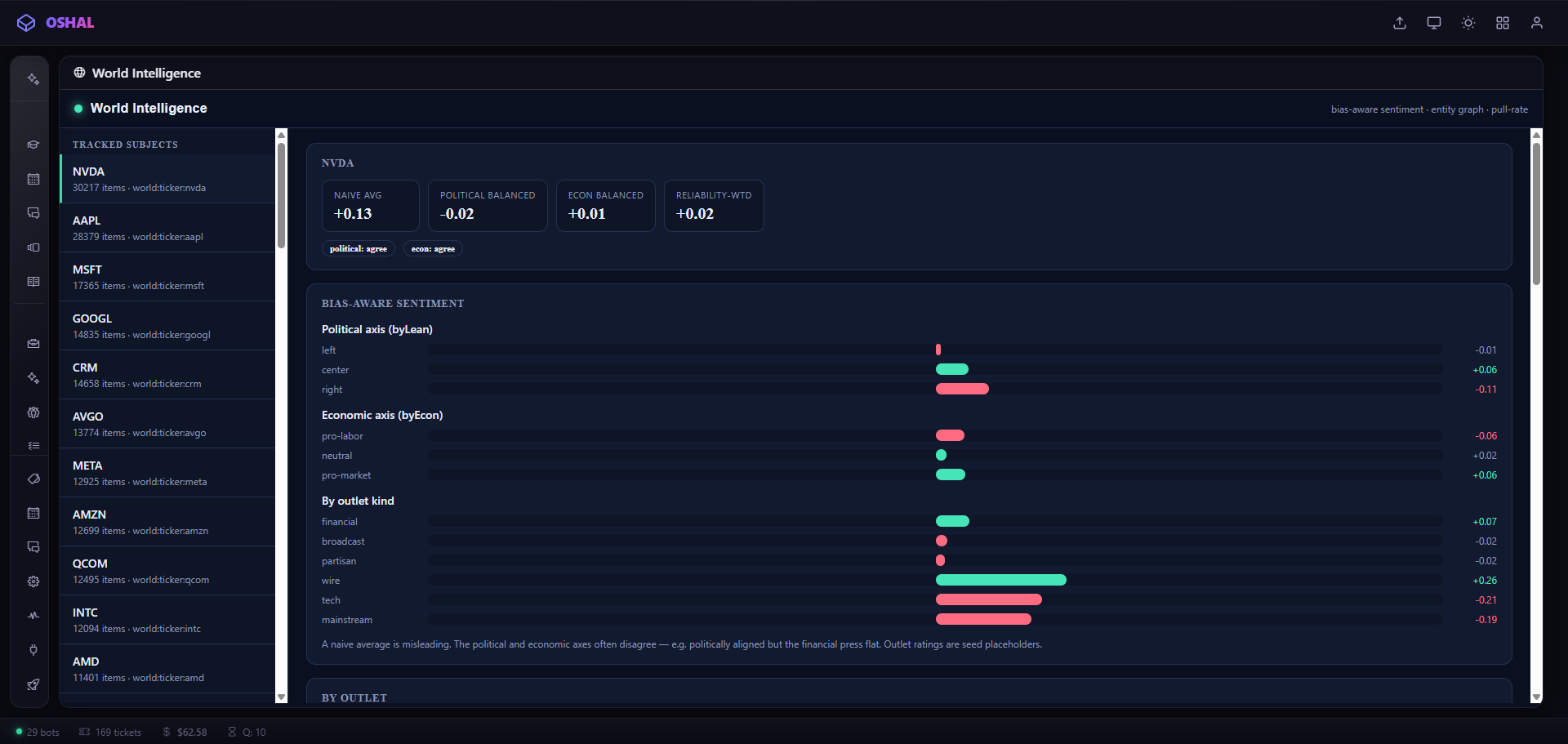
Task: Select the AVGO tracked subject
Action: click(167, 424)
